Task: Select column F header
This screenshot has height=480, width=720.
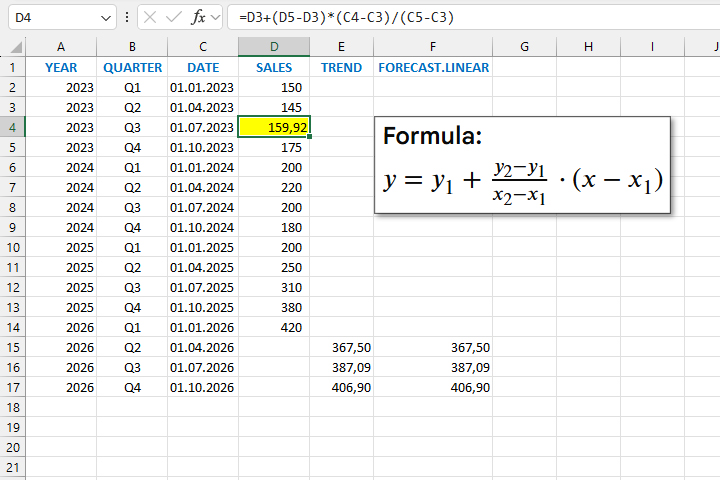Action: click(433, 47)
